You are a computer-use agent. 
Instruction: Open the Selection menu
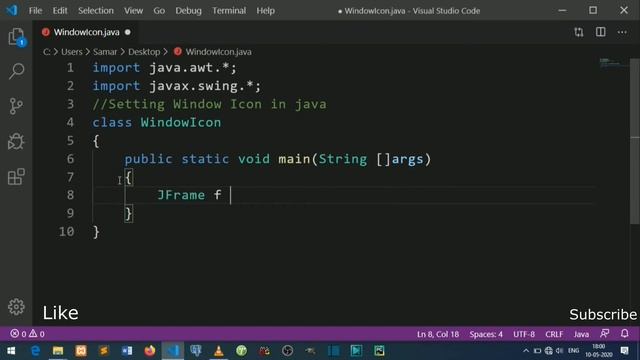[96, 11]
